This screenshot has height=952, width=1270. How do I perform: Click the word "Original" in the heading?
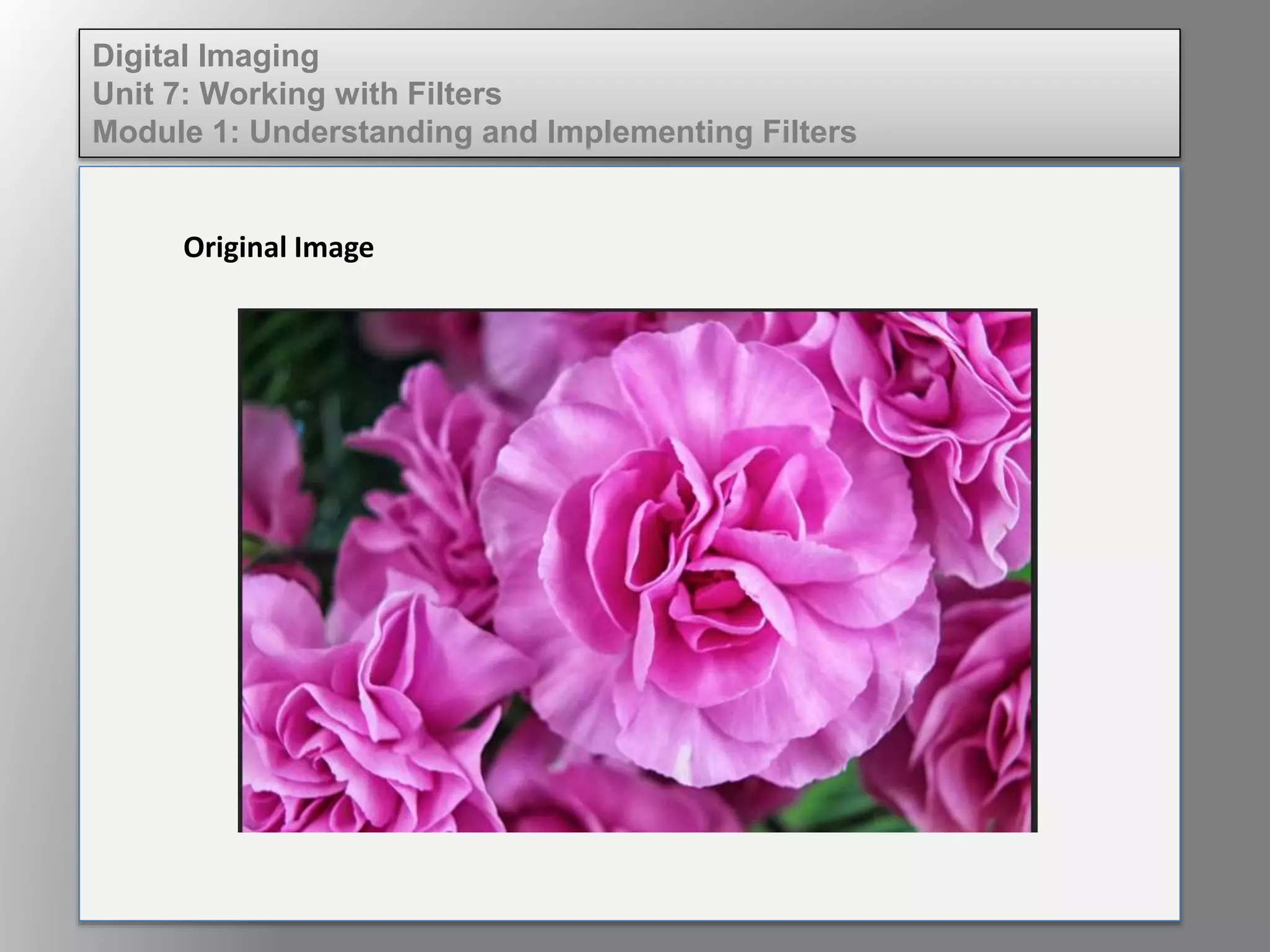pyautogui.click(x=234, y=247)
